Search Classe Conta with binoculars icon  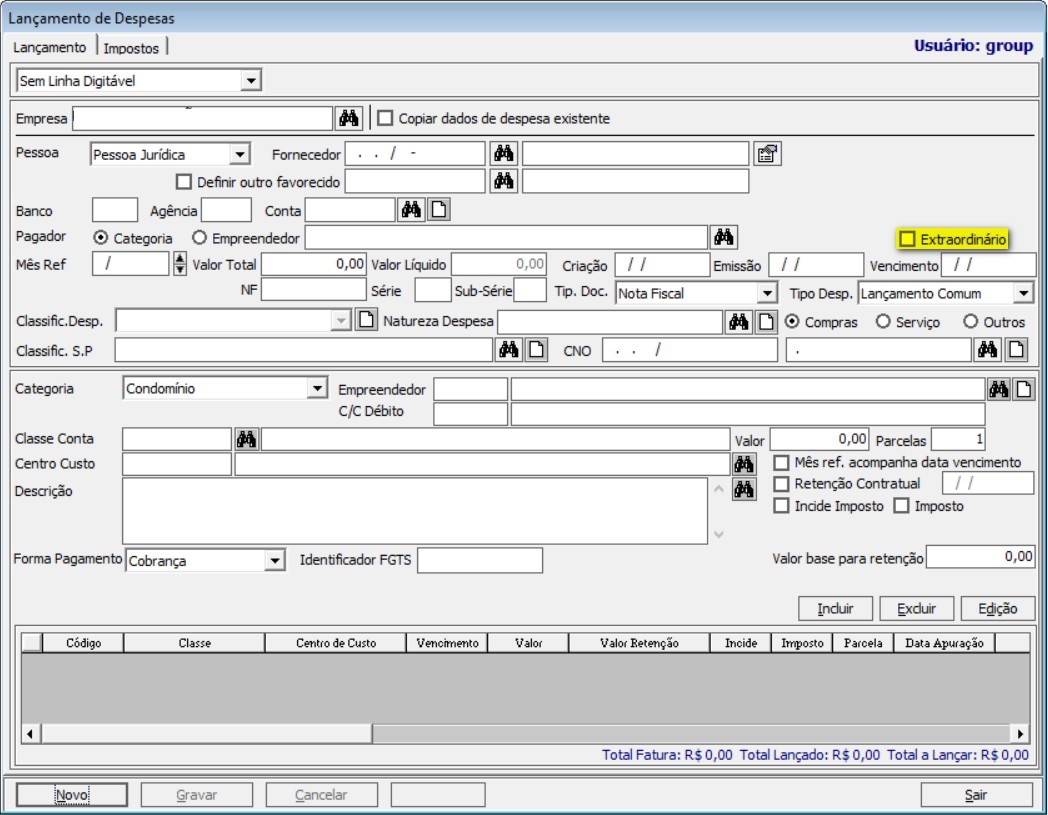click(x=246, y=439)
